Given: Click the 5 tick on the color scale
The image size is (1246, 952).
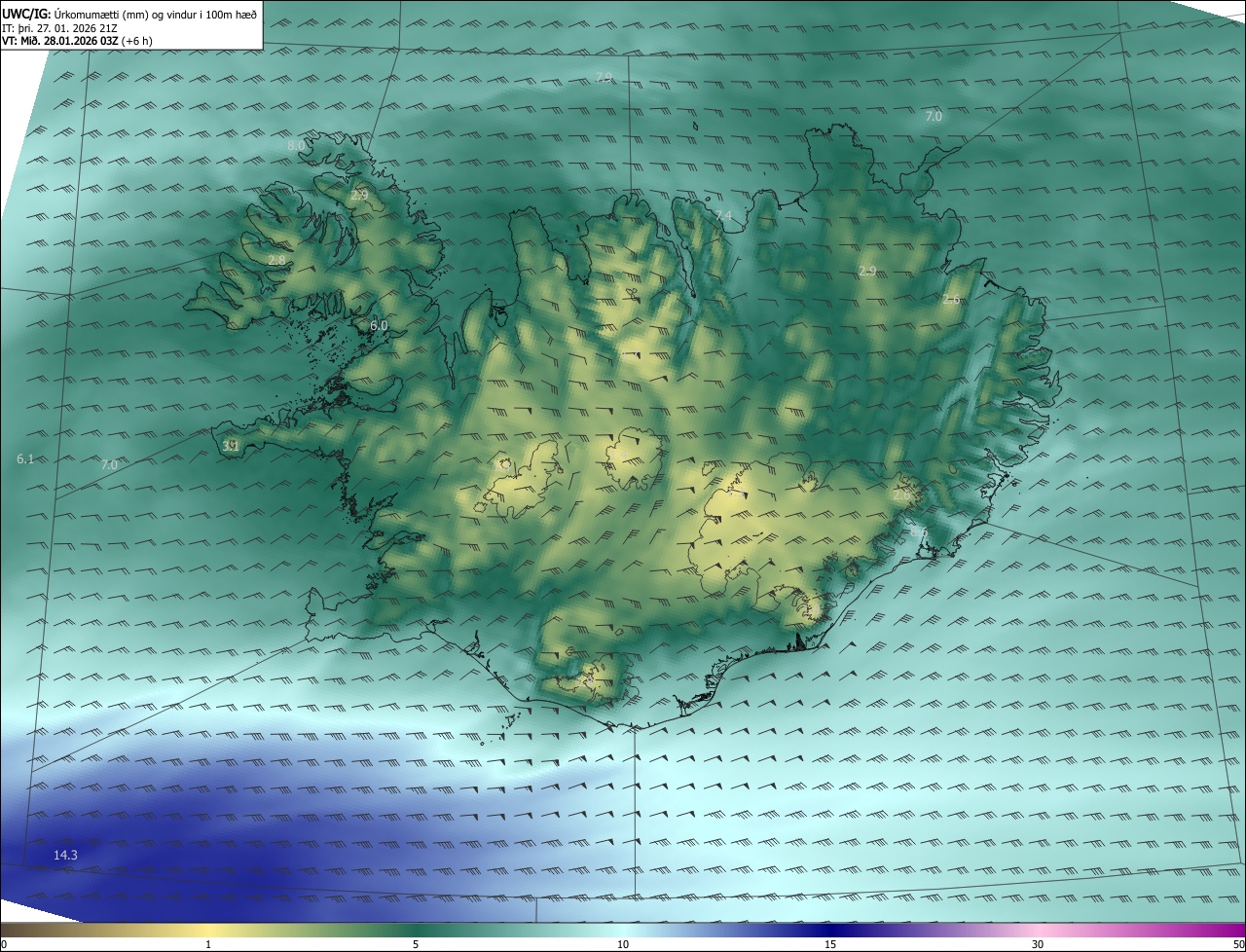Looking at the screenshot, I should 416,944.
